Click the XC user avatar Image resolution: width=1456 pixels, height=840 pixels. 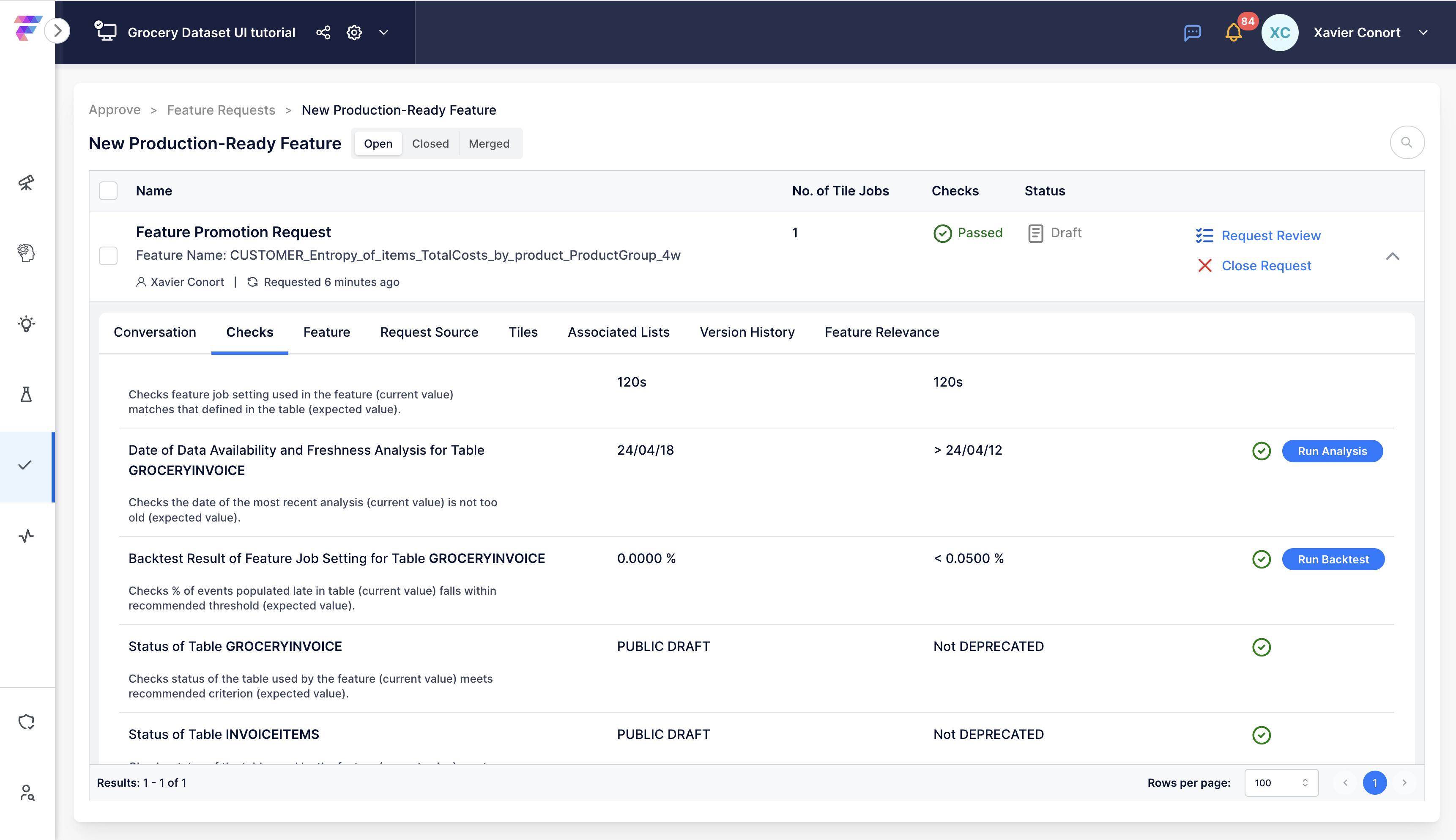[x=1280, y=32]
